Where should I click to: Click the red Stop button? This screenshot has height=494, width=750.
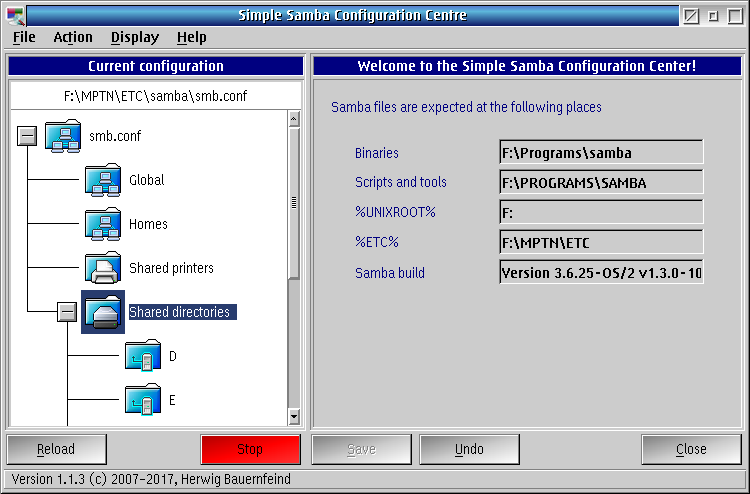point(251,449)
